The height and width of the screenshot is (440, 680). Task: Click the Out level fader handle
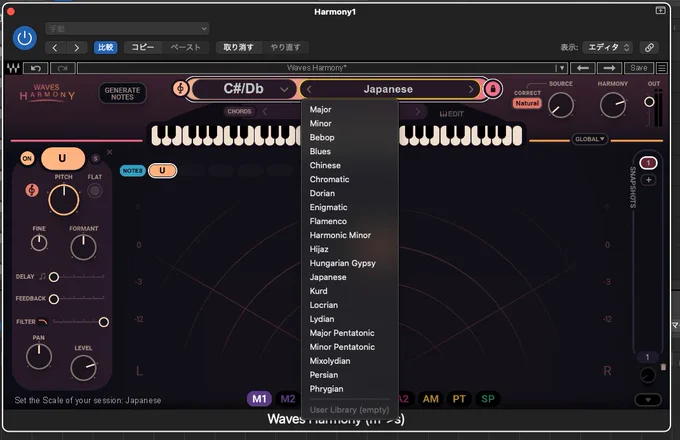point(649,102)
